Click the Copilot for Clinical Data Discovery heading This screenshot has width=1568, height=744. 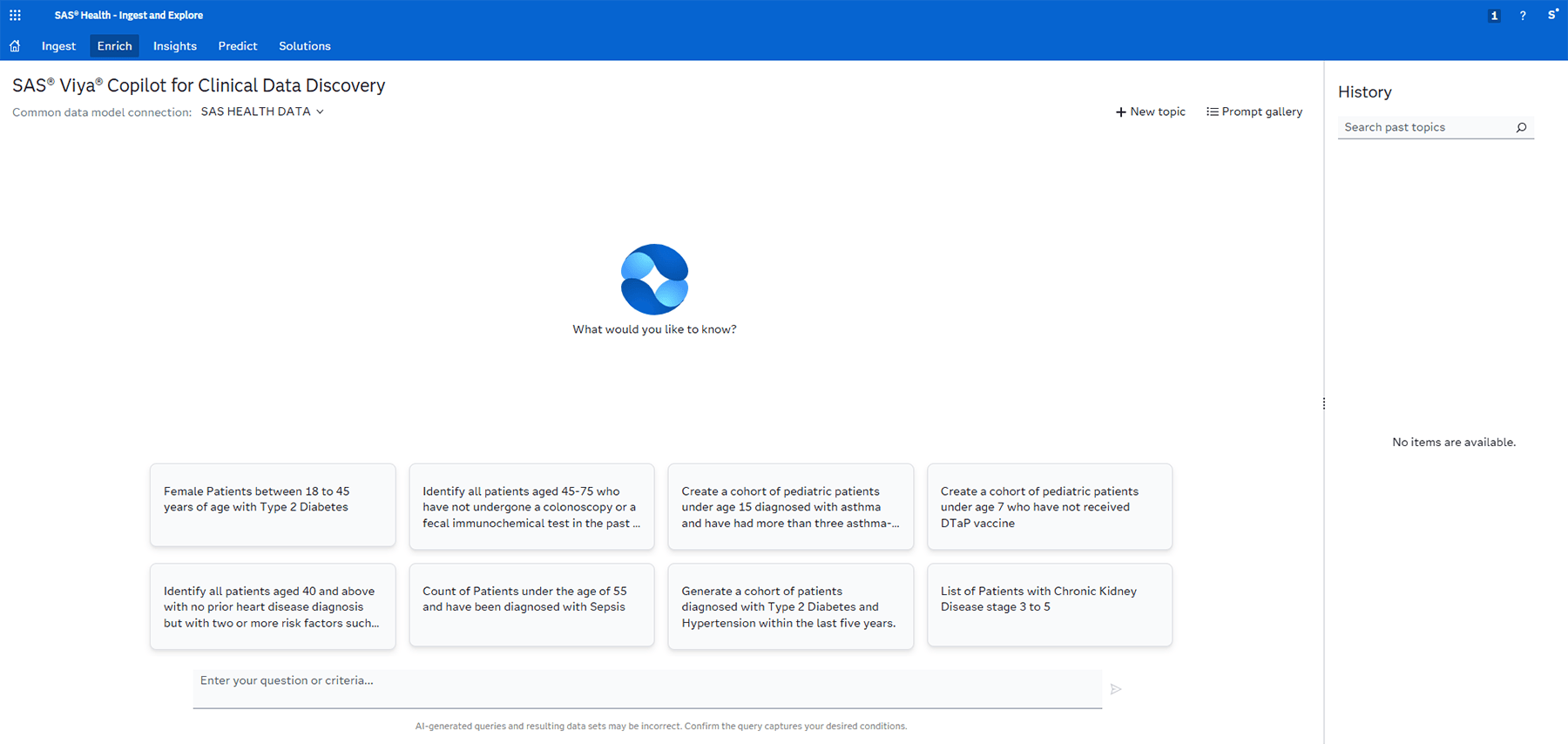pyautogui.click(x=199, y=85)
